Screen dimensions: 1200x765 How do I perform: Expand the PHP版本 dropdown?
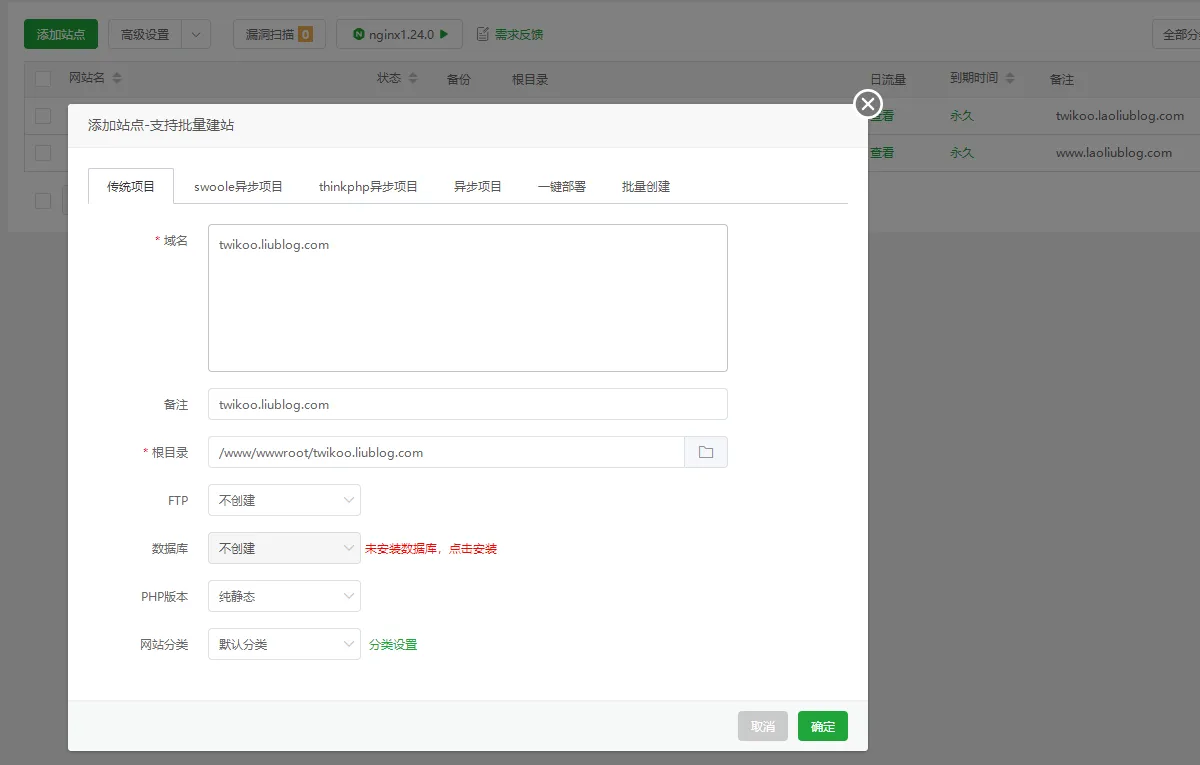click(284, 596)
